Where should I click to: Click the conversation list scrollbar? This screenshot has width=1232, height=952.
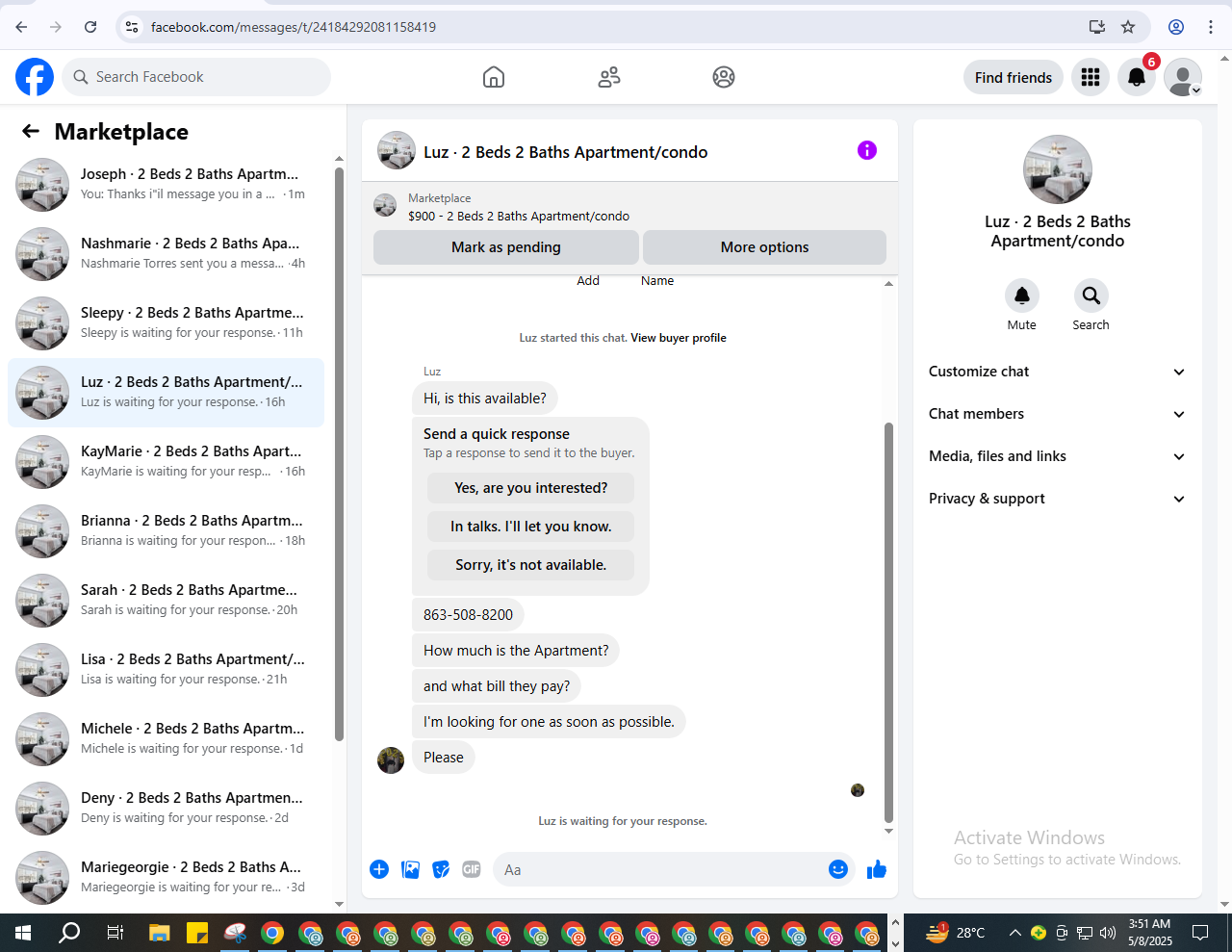click(339, 452)
